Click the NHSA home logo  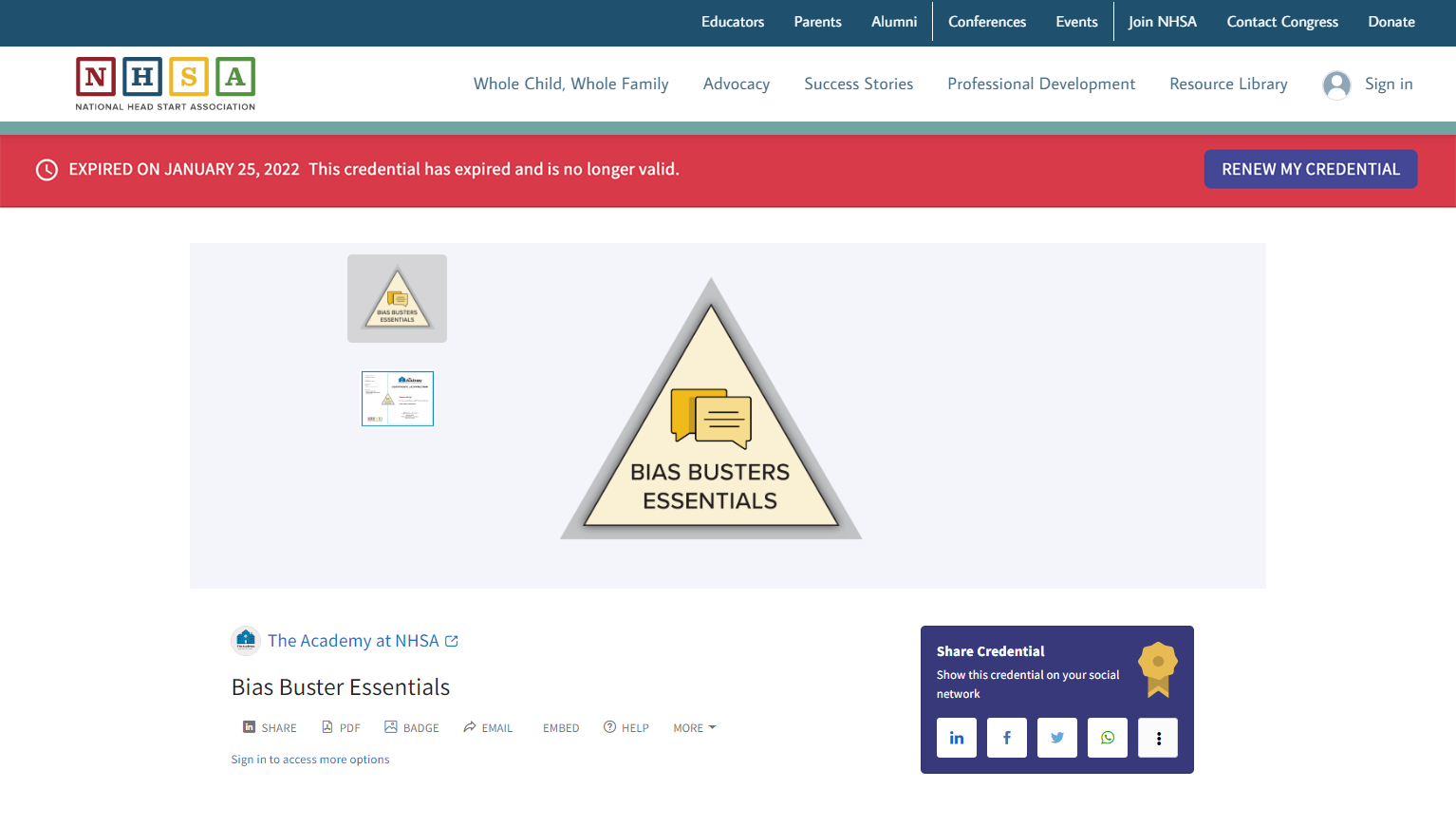click(164, 84)
